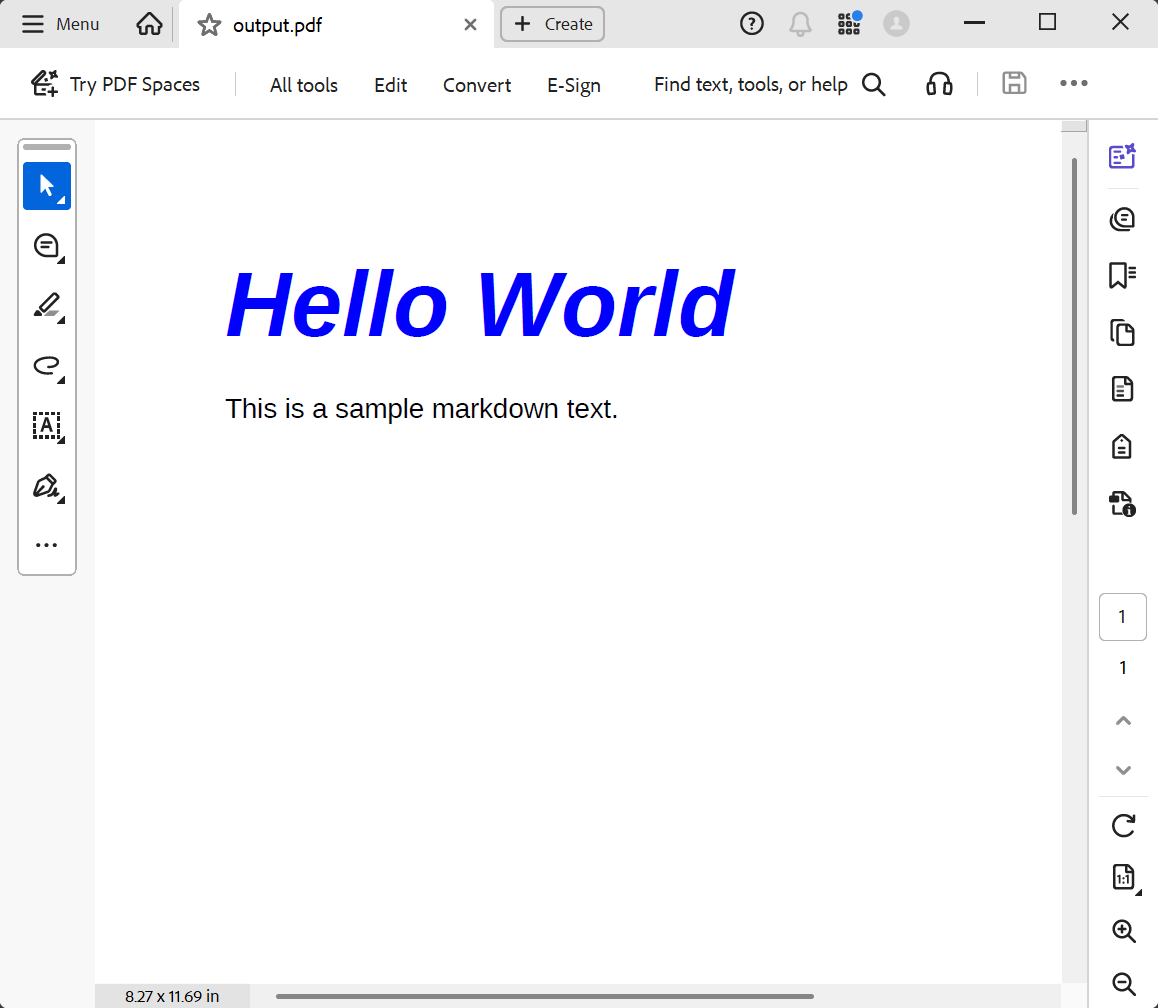The image size is (1158, 1008).
Task: Select the text box tool
Action: coord(46,426)
